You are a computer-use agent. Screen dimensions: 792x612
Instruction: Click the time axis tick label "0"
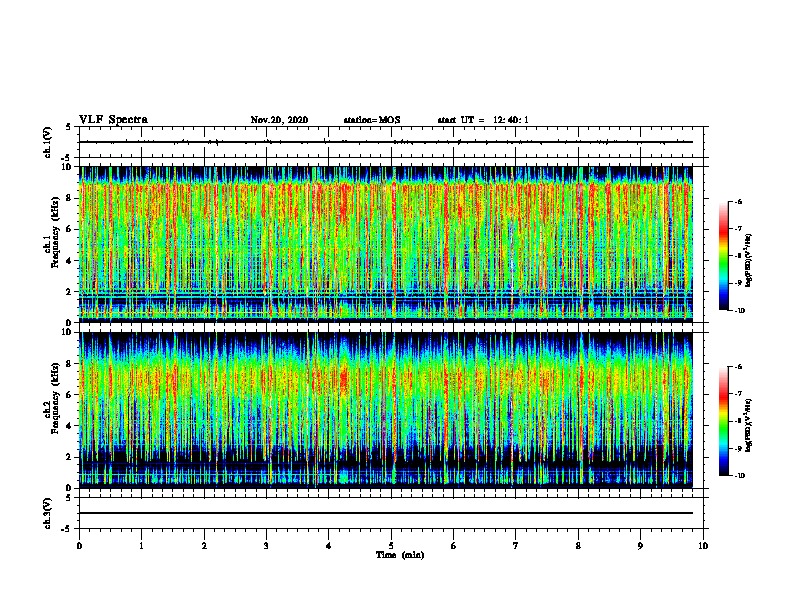[79, 546]
